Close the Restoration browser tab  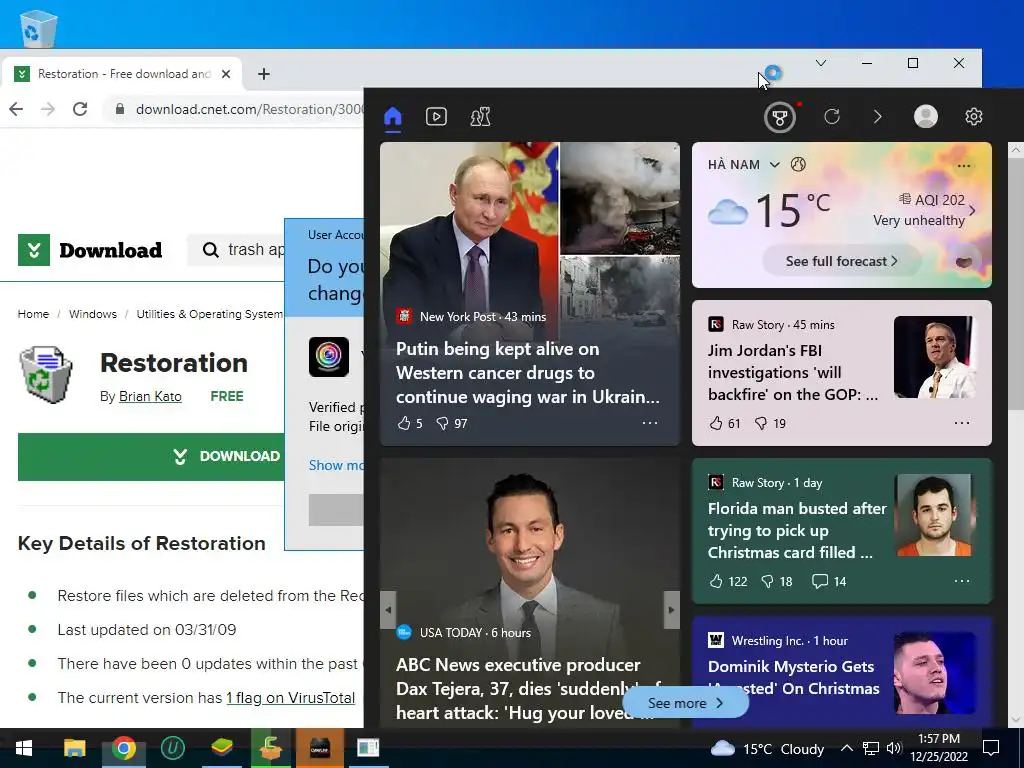click(x=226, y=74)
